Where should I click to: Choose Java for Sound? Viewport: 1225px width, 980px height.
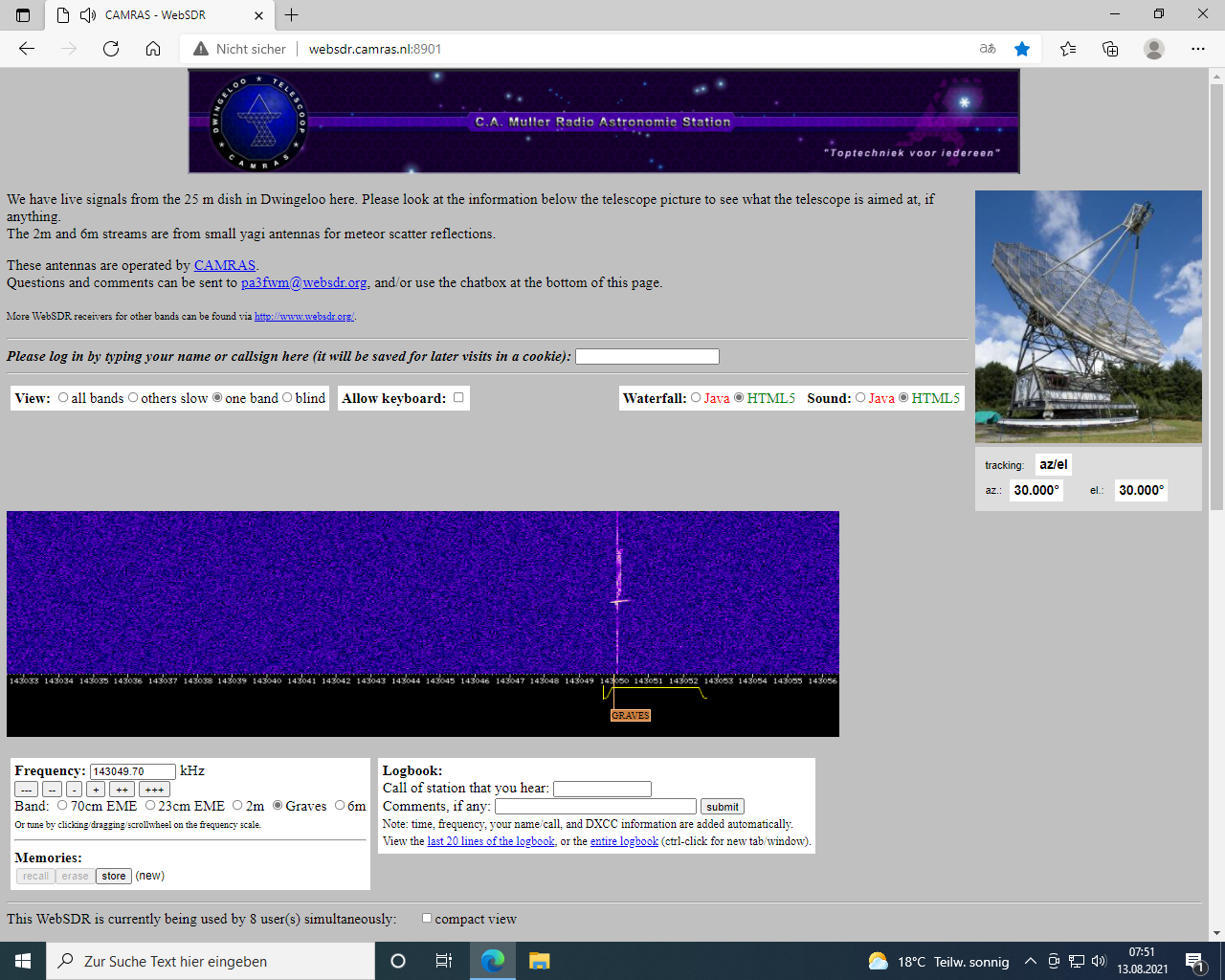(860, 398)
